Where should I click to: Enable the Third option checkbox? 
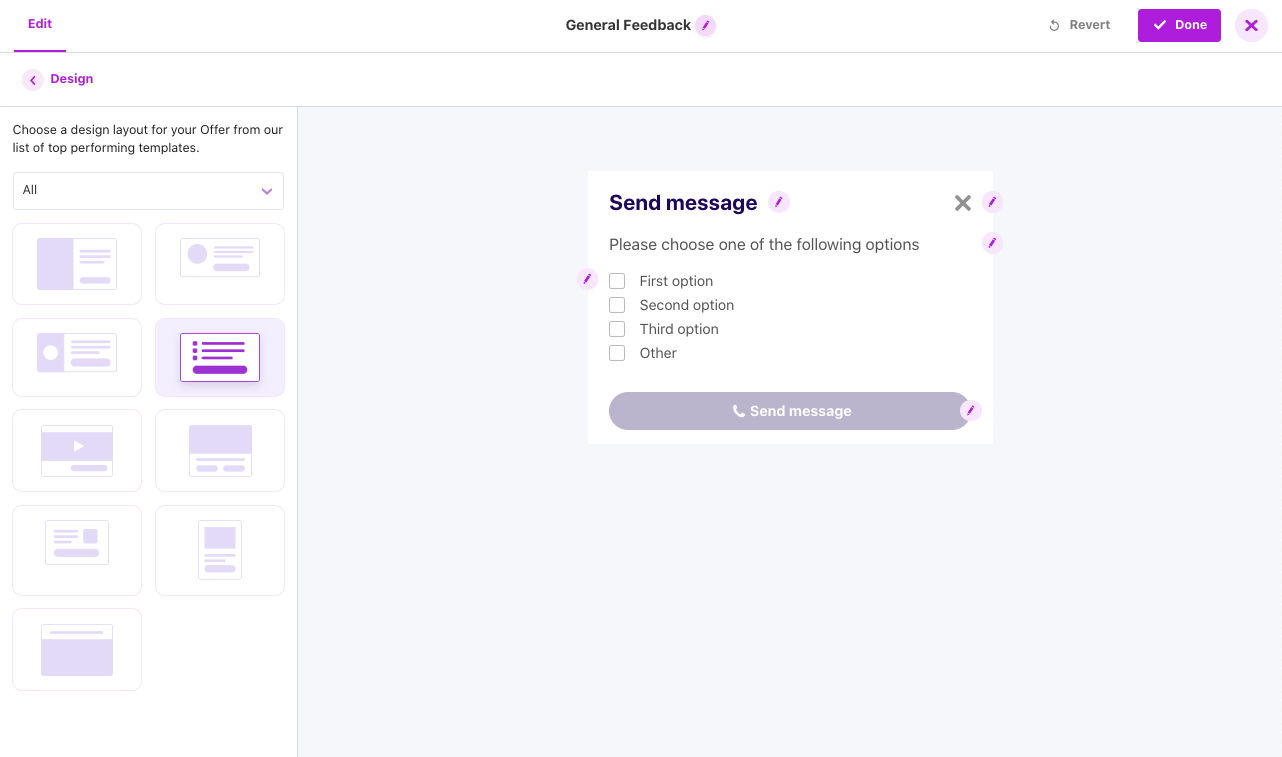(x=617, y=329)
